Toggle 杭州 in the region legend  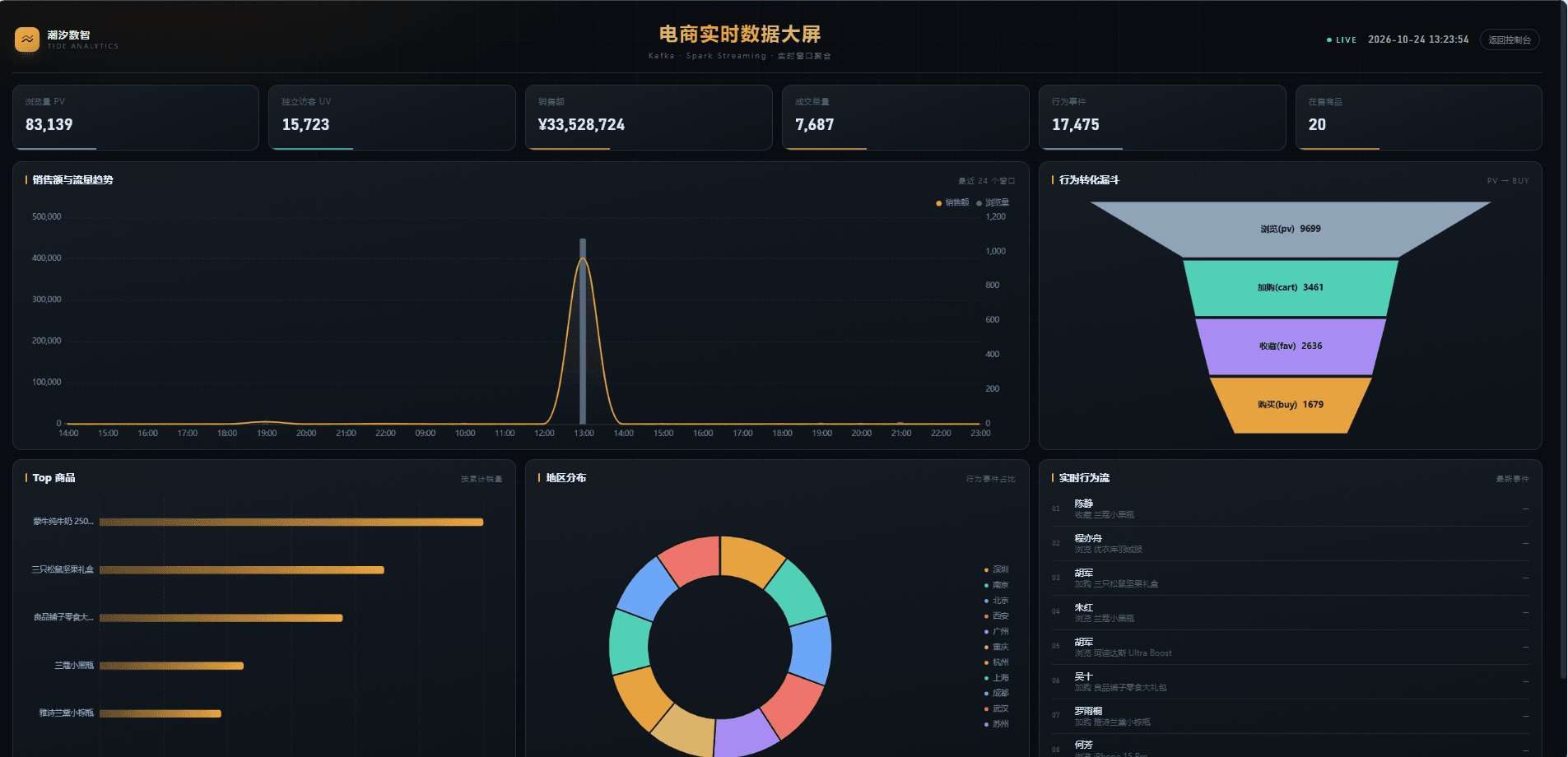(x=996, y=662)
